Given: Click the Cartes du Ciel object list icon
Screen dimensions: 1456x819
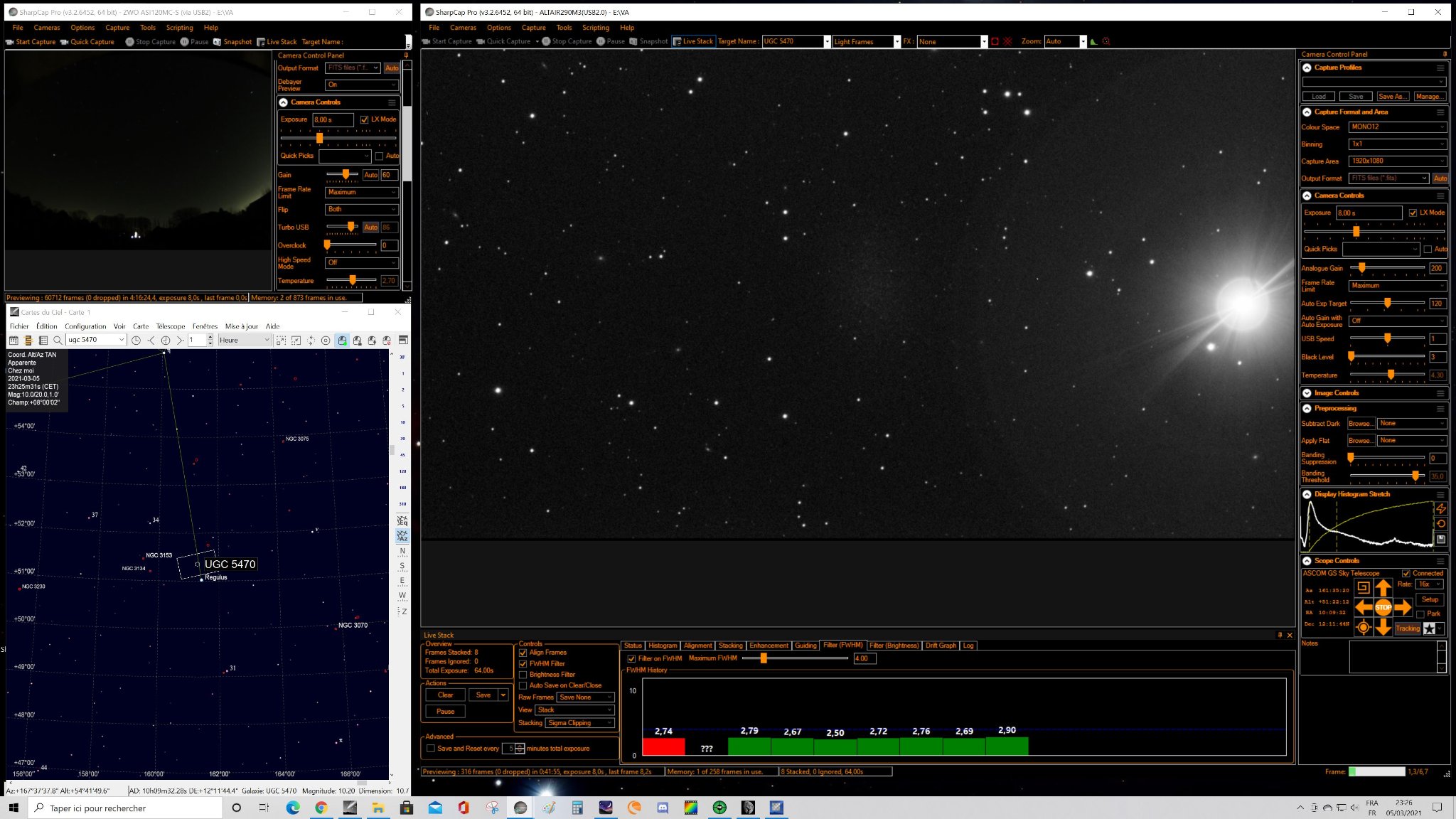Looking at the screenshot, I should pyautogui.click(x=43, y=341).
